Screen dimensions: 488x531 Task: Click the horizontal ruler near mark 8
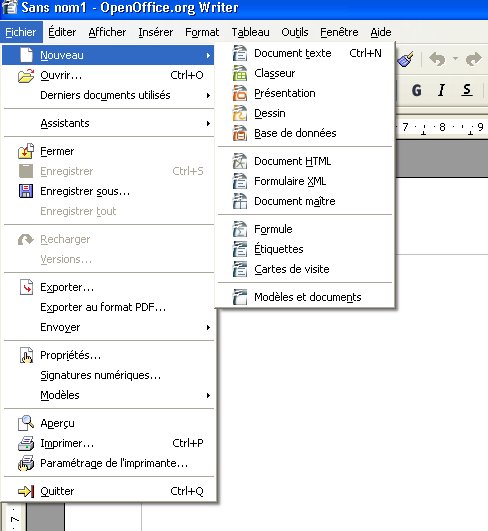(x=442, y=127)
